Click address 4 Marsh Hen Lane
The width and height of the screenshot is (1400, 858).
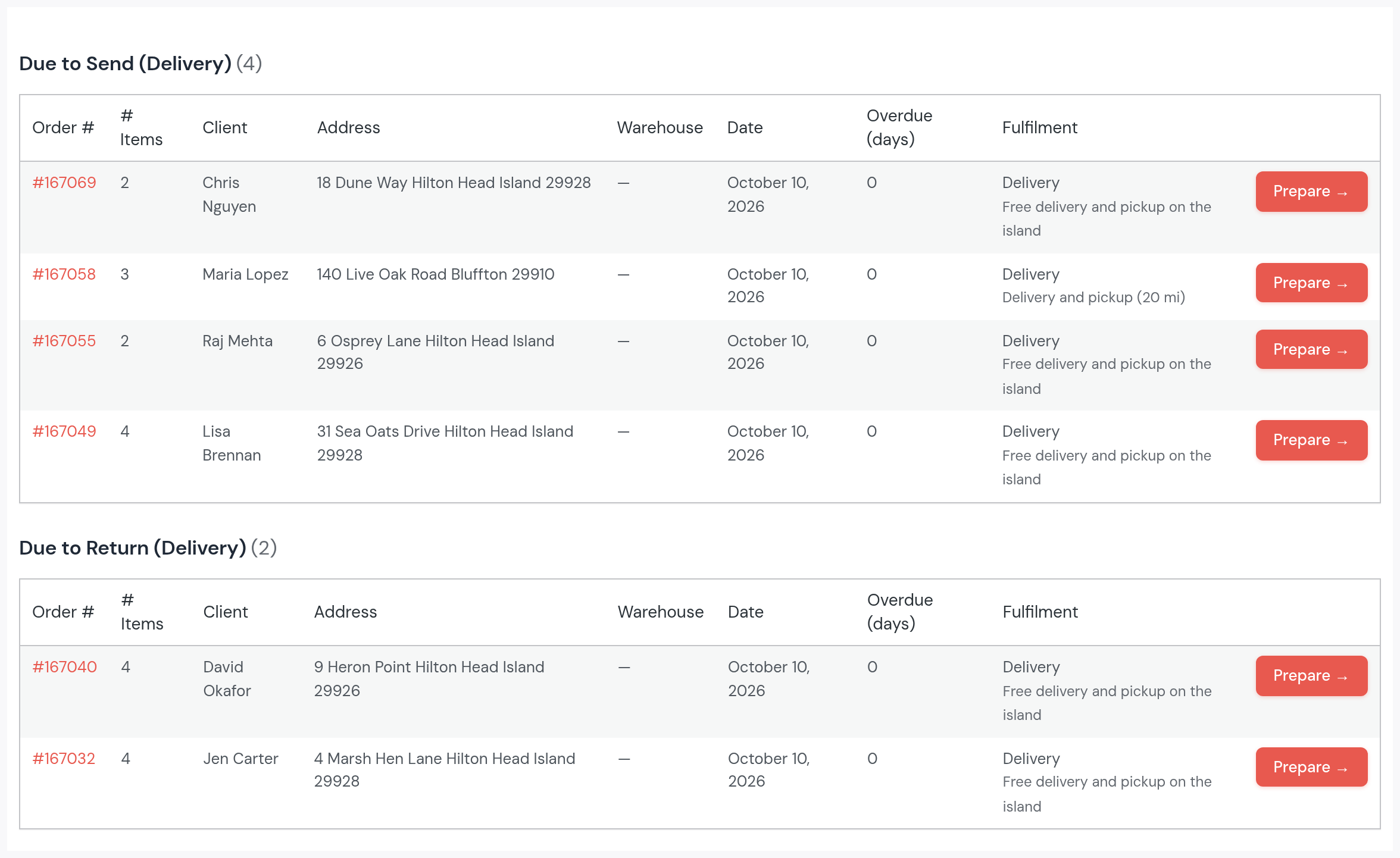[445, 770]
